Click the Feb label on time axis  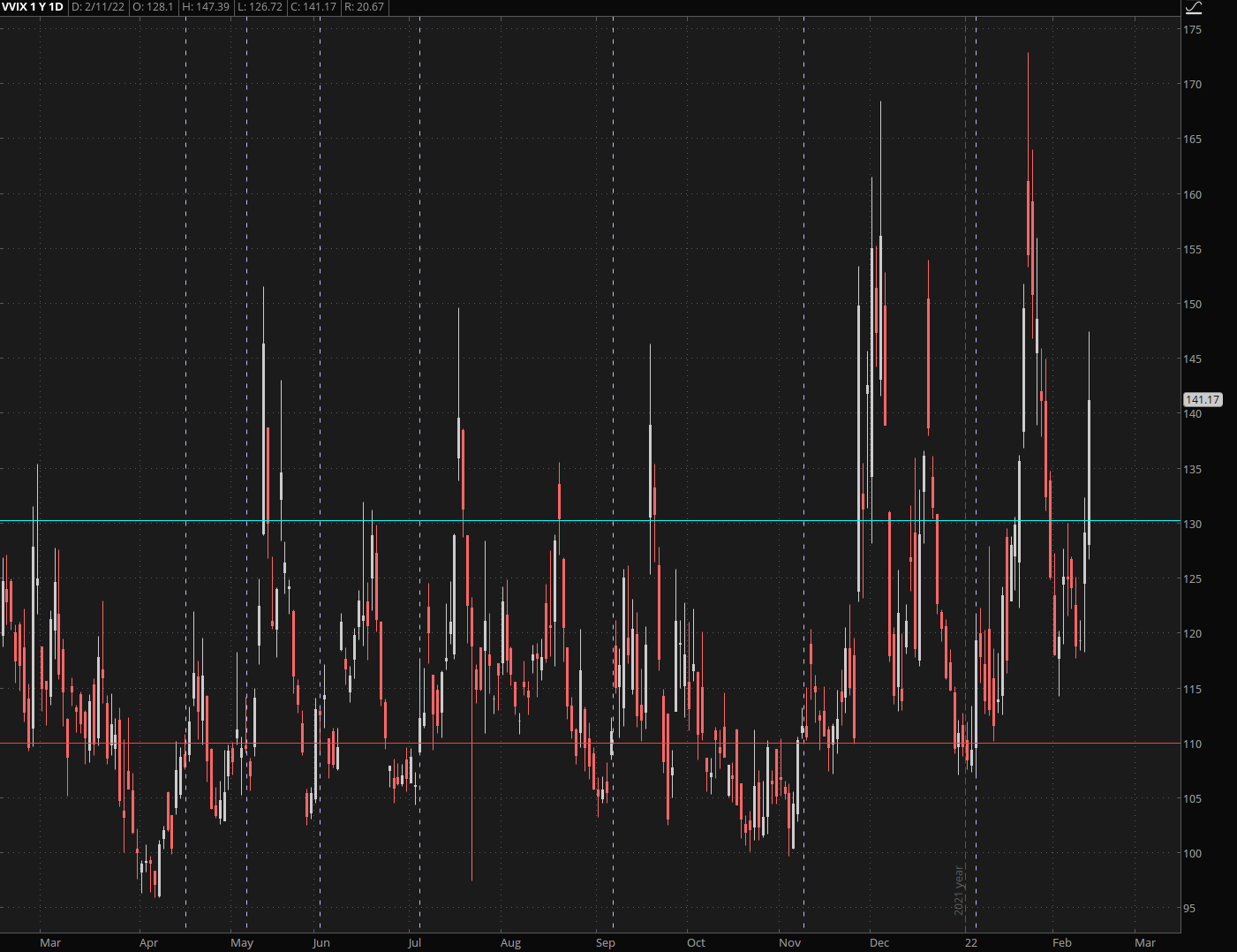click(1062, 943)
